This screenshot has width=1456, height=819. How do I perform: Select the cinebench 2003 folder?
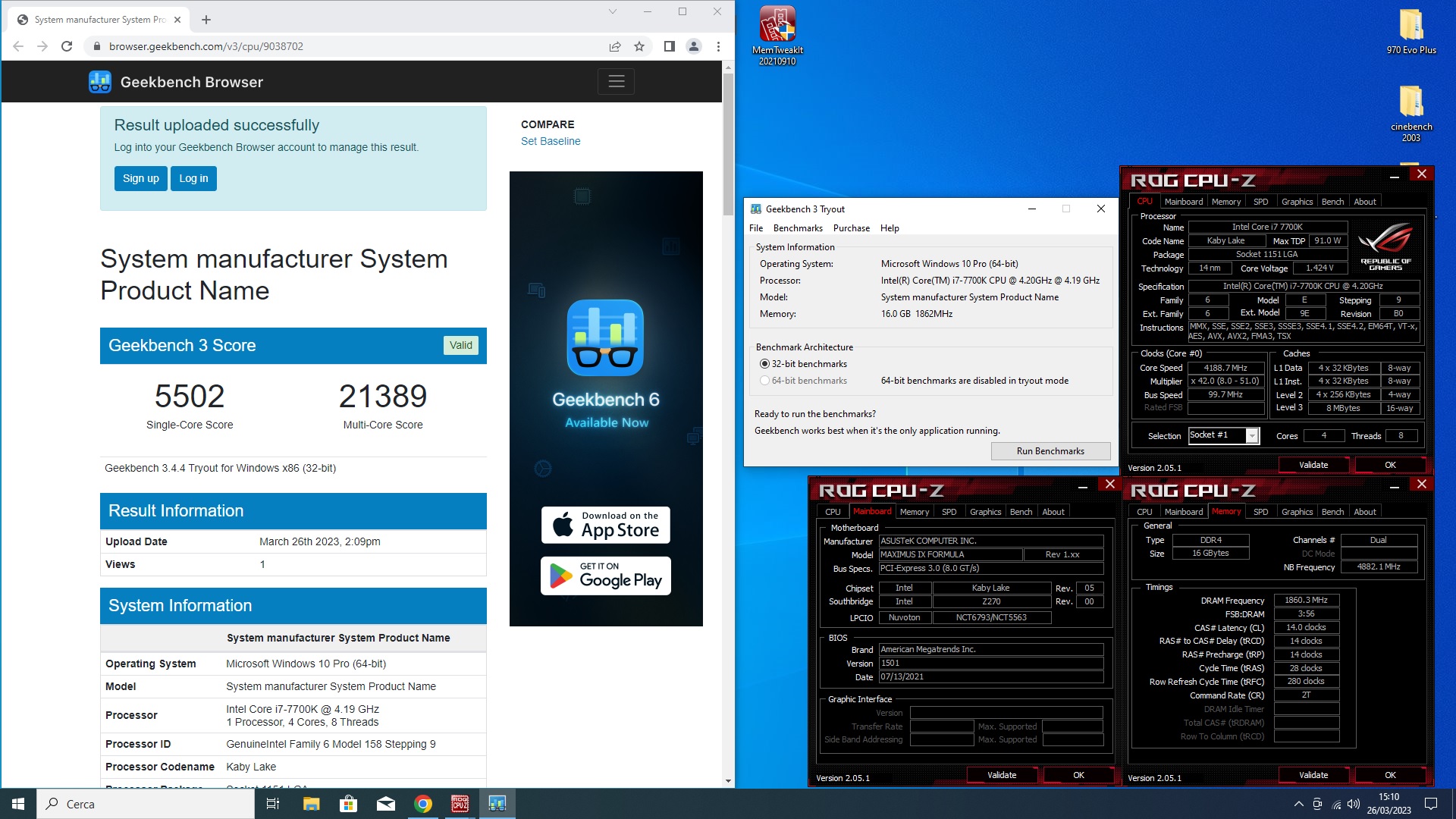[1411, 113]
